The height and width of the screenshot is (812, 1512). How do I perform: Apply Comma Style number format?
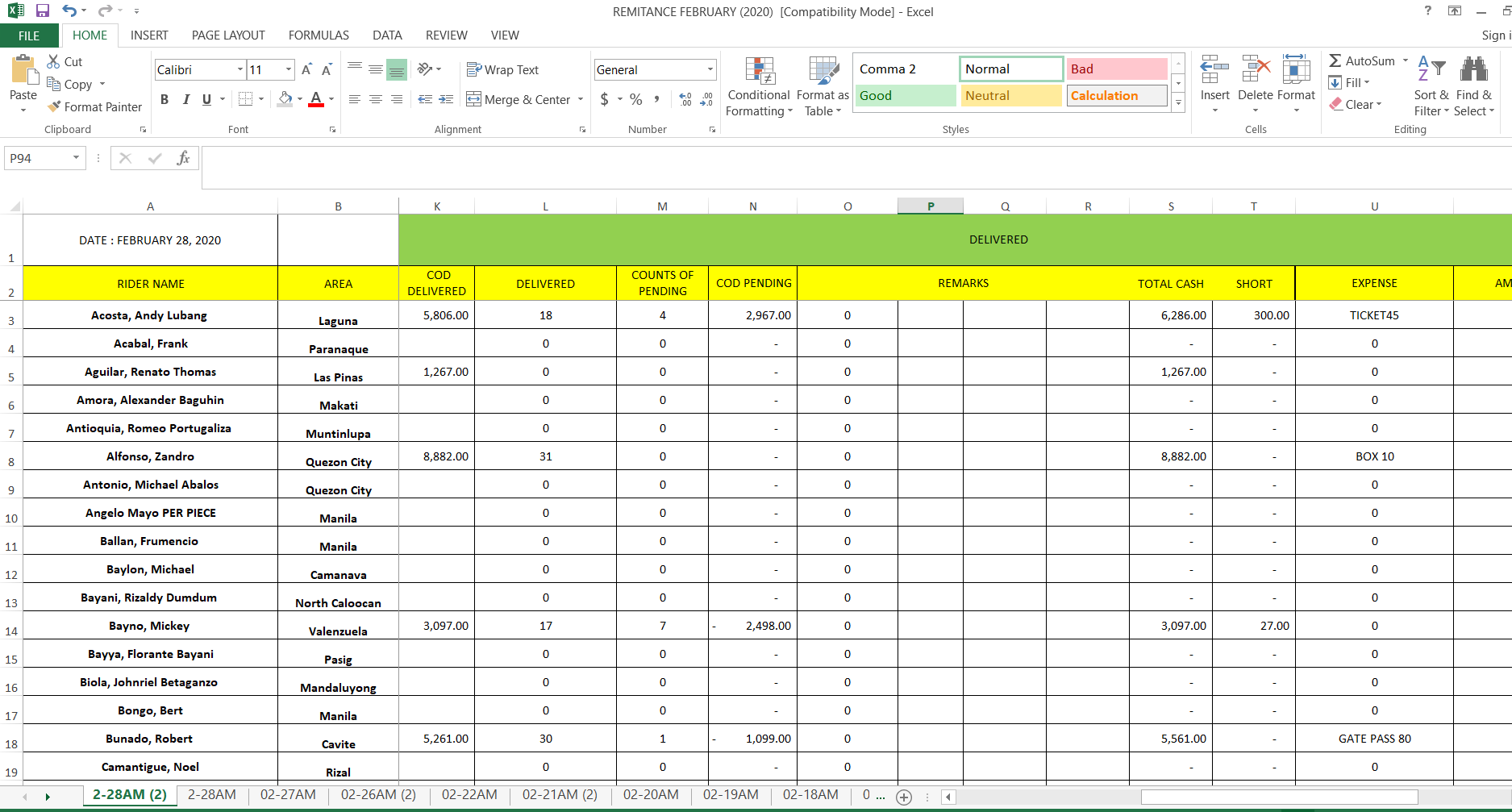657,99
